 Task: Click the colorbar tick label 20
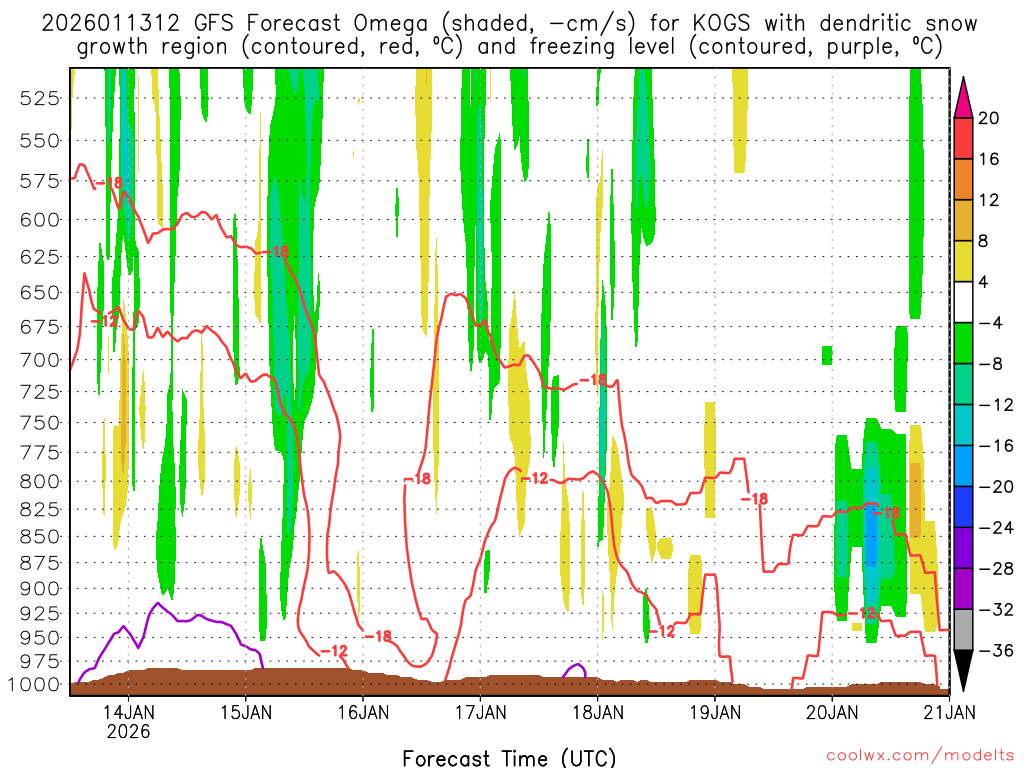point(989,118)
